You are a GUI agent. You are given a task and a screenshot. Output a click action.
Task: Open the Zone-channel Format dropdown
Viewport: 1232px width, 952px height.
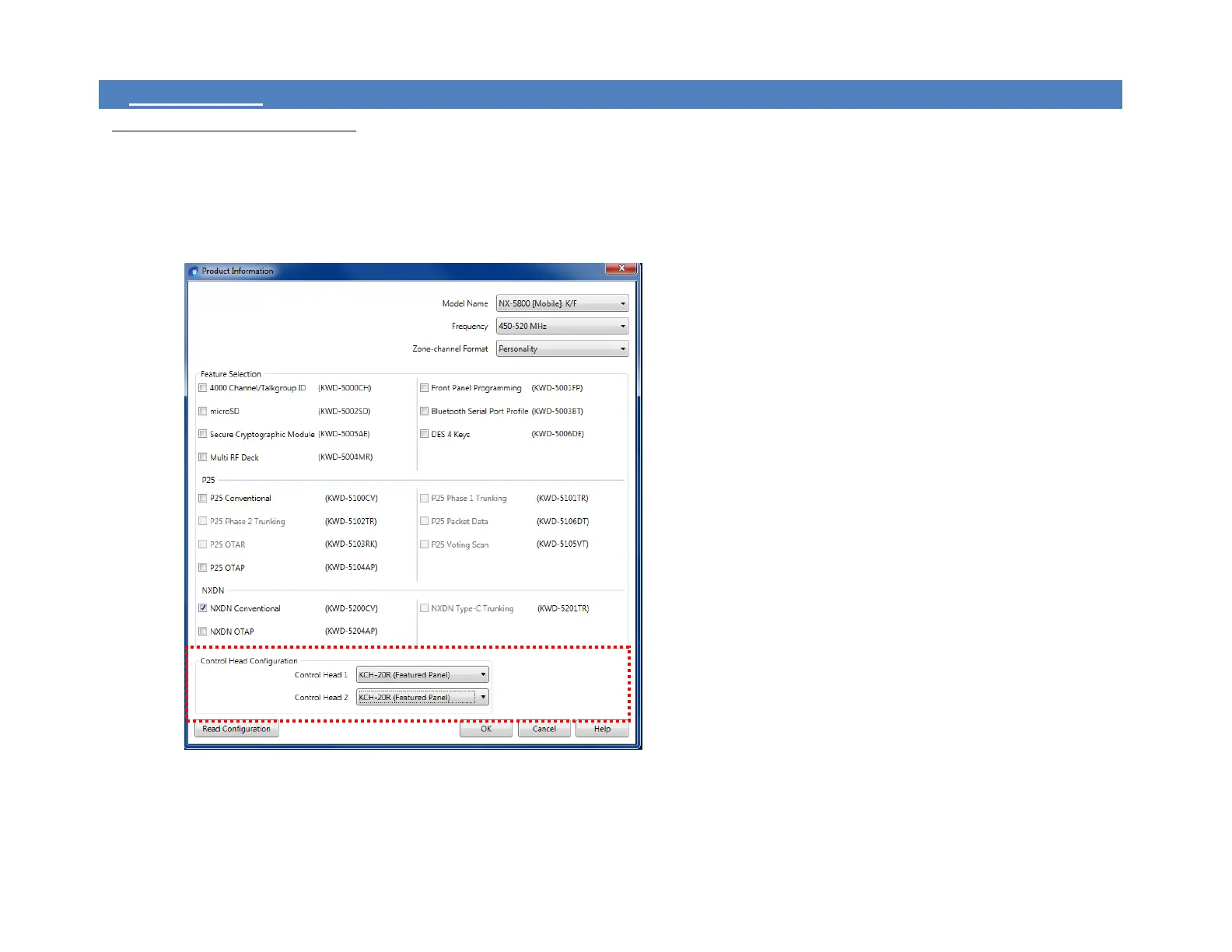click(x=562, y=348)
